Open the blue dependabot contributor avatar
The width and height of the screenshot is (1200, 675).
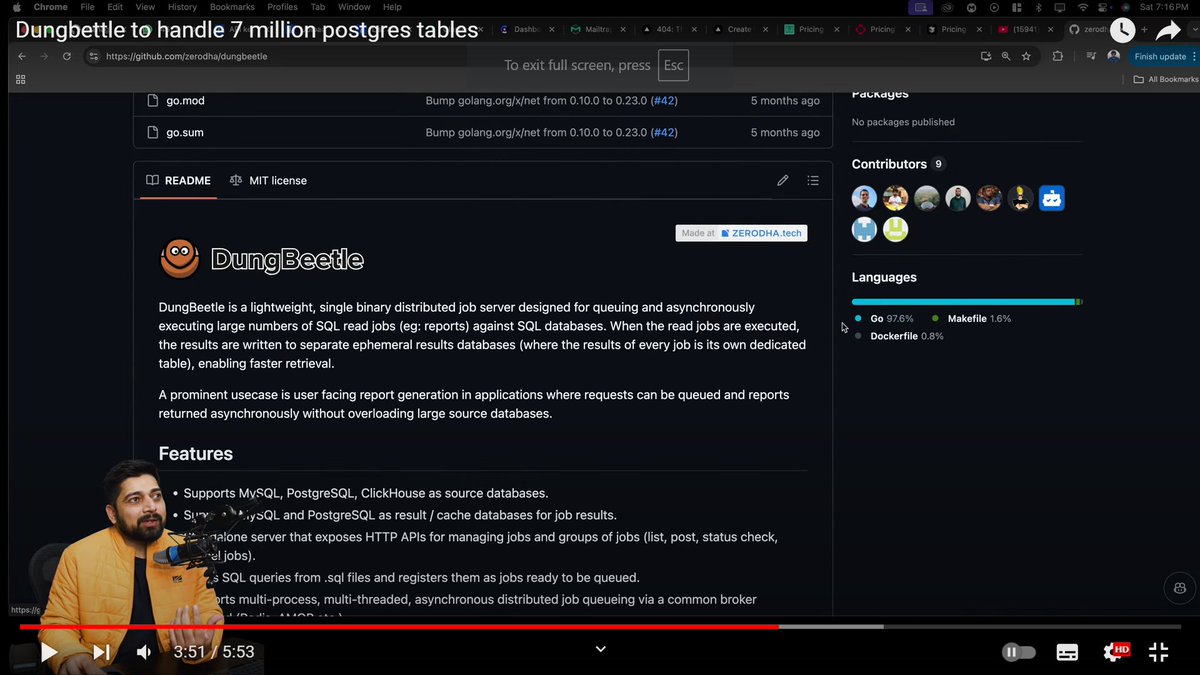(x=1051, y=198)
